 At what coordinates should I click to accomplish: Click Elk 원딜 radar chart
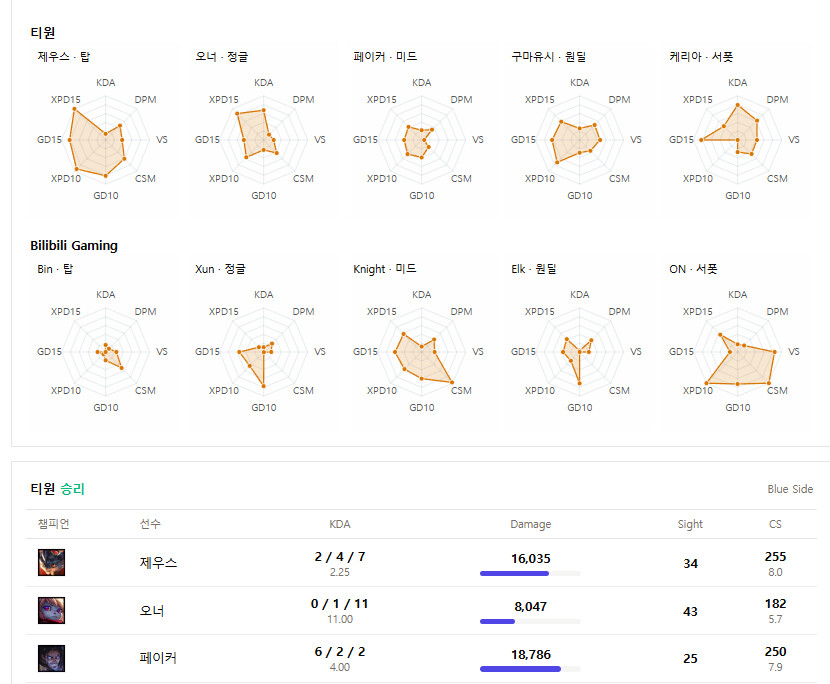(580, 352)
